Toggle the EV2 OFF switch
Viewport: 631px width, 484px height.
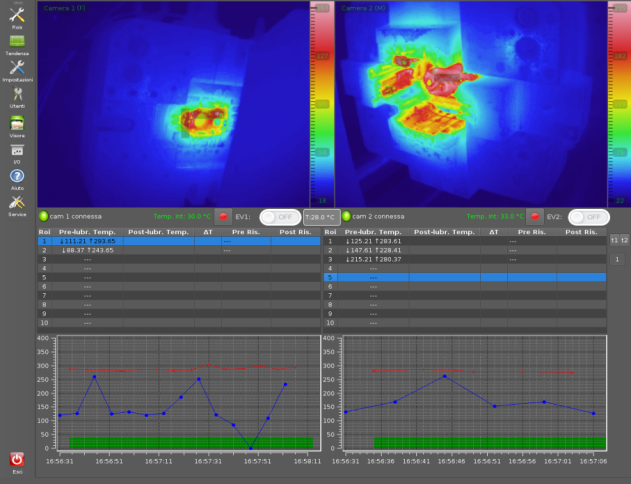click(590, 216)
